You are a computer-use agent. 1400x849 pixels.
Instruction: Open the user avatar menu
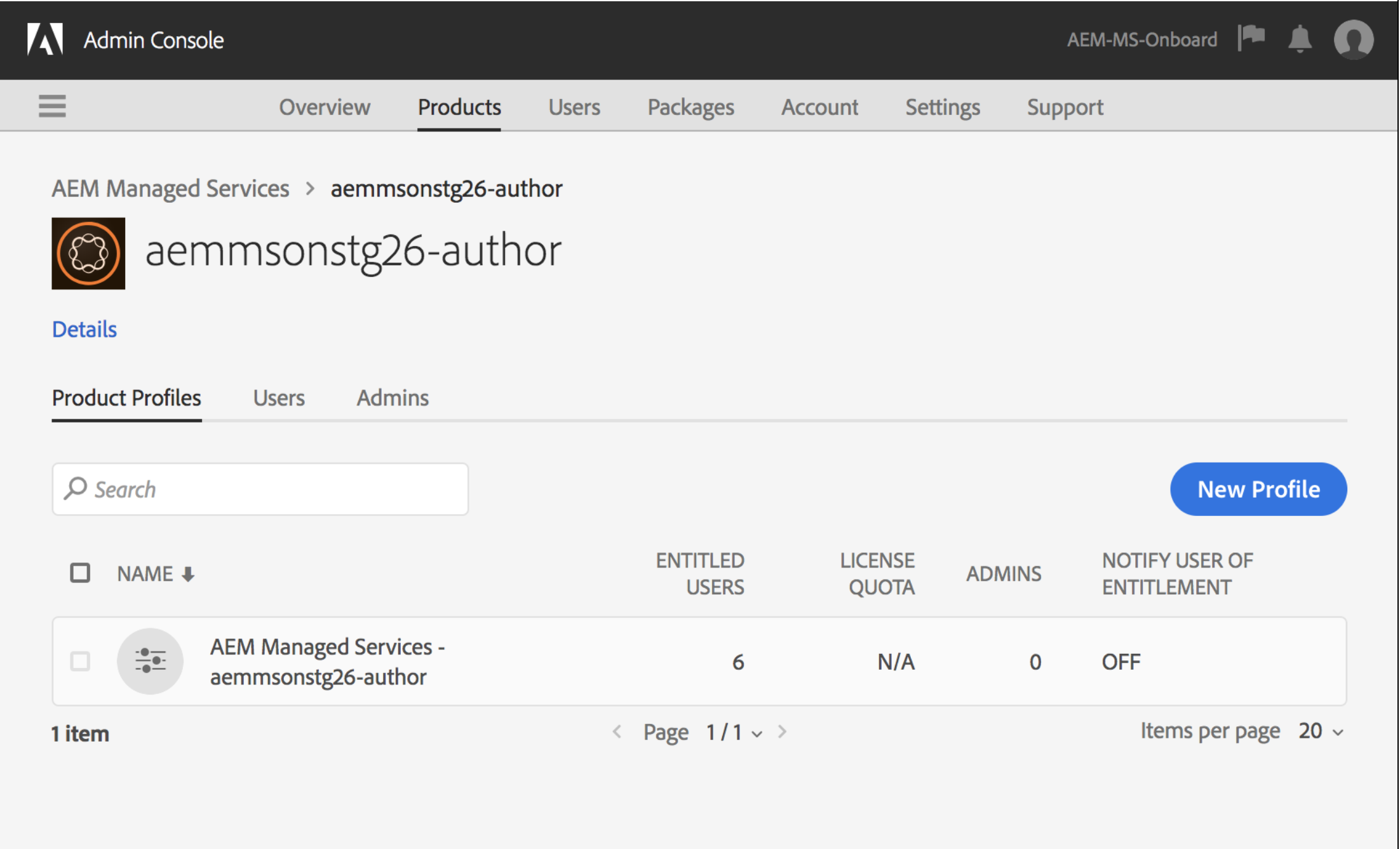coord(1354,39)
